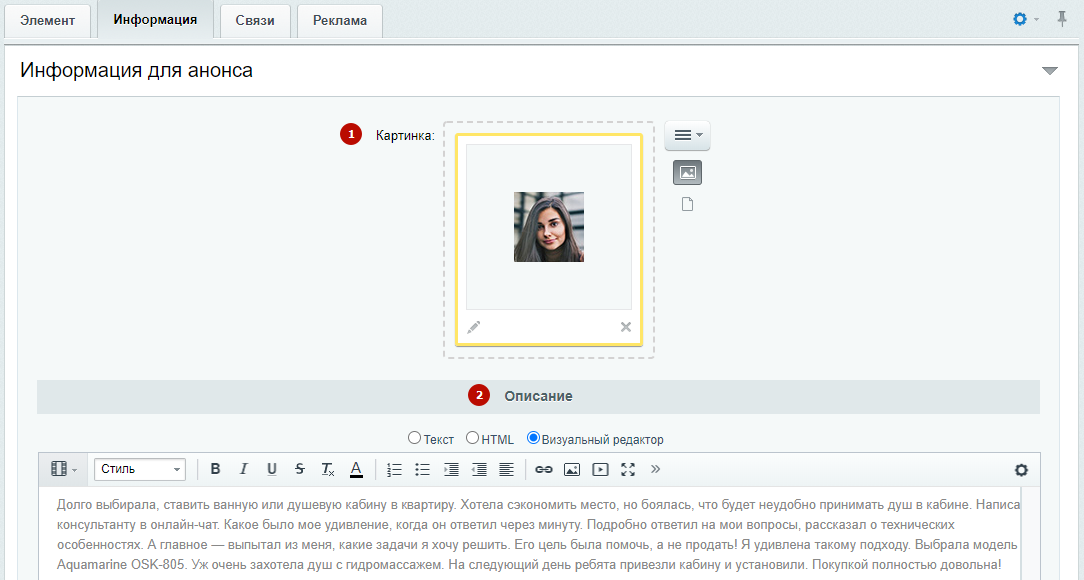Toggle italic formatting
Image resolution: width=1084 pixels, height=580 pixels.
click(243, 469)
